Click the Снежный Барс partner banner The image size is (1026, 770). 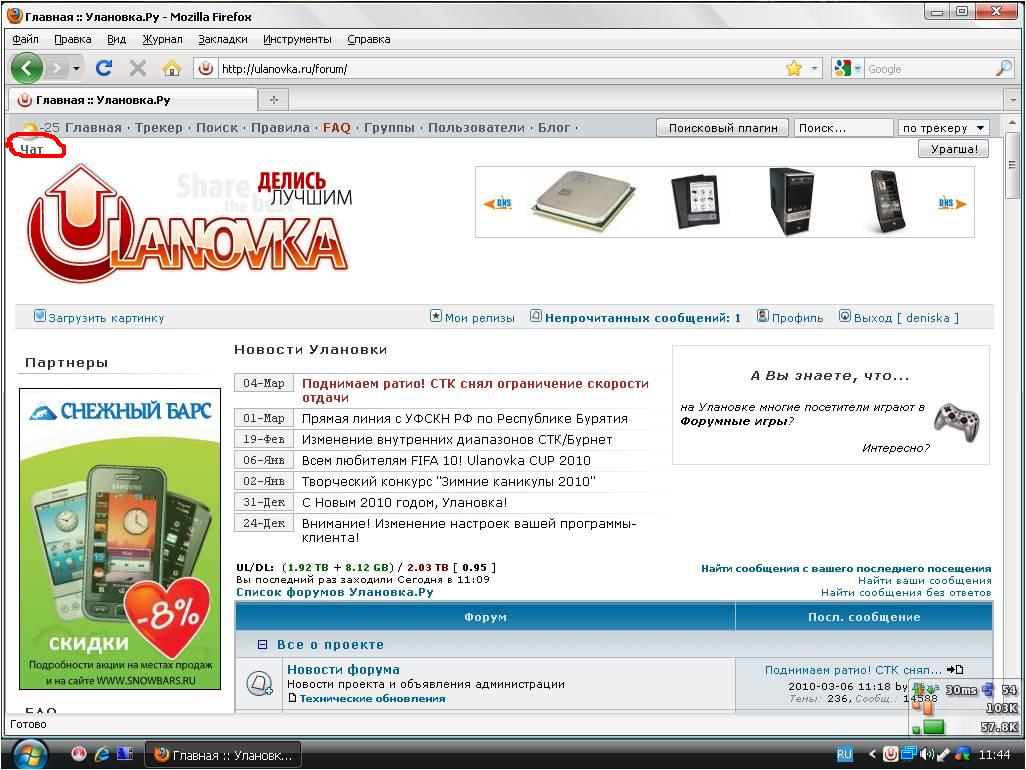click(120, 538)
